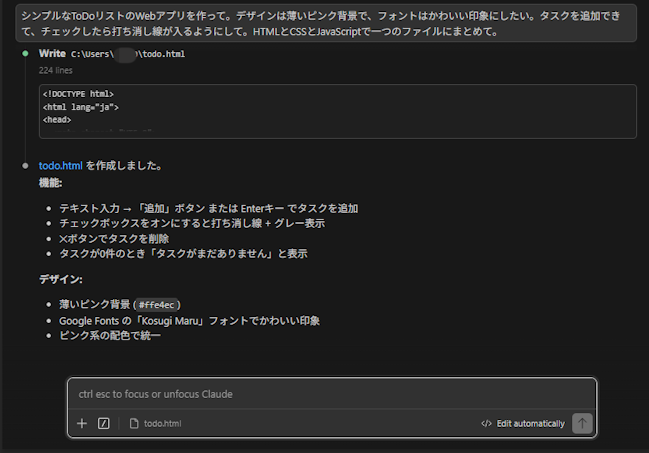This screenshot has height=453, width=649.
Task: Click the code brackets icon by Edit automatically
Action: tap(486, 423)
